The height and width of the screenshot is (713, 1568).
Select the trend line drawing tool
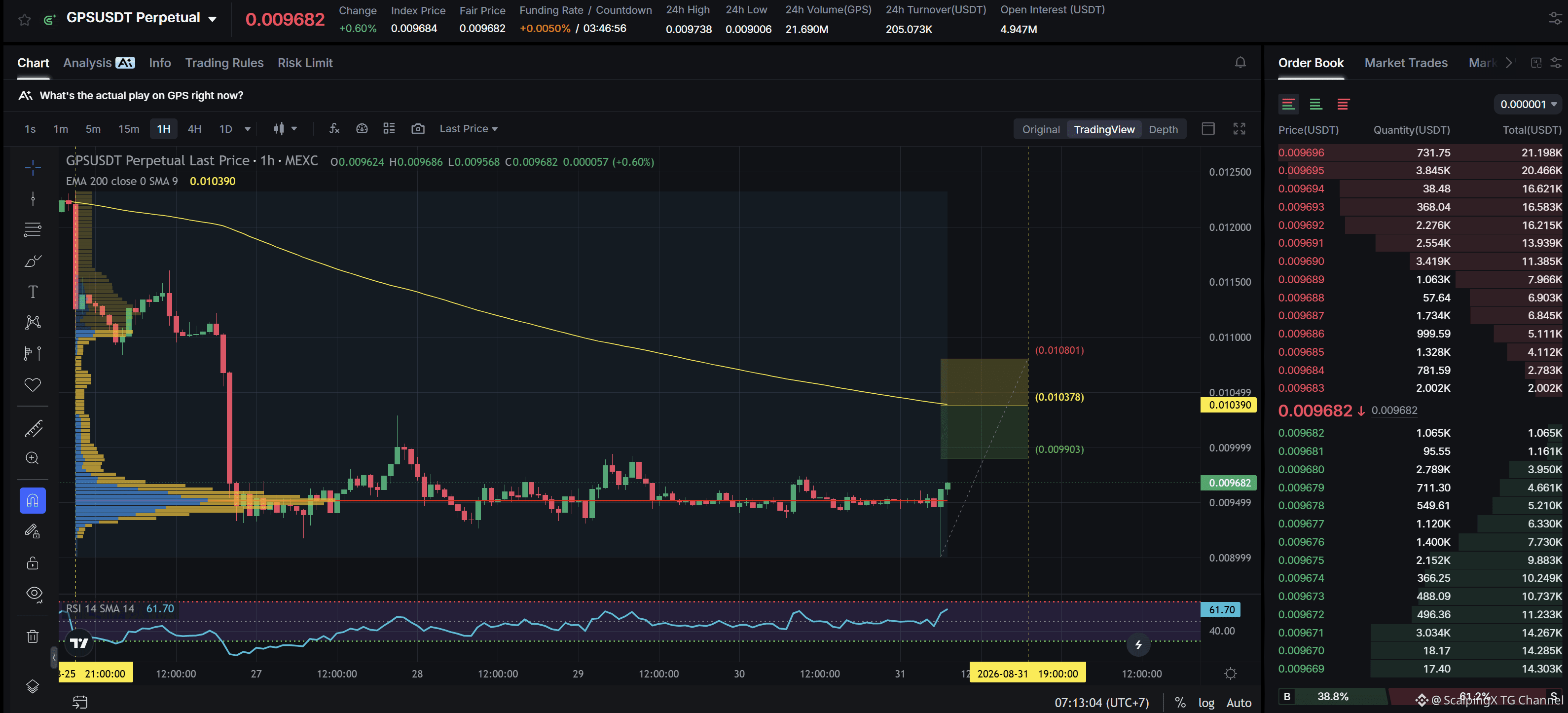tap(33, 198)
